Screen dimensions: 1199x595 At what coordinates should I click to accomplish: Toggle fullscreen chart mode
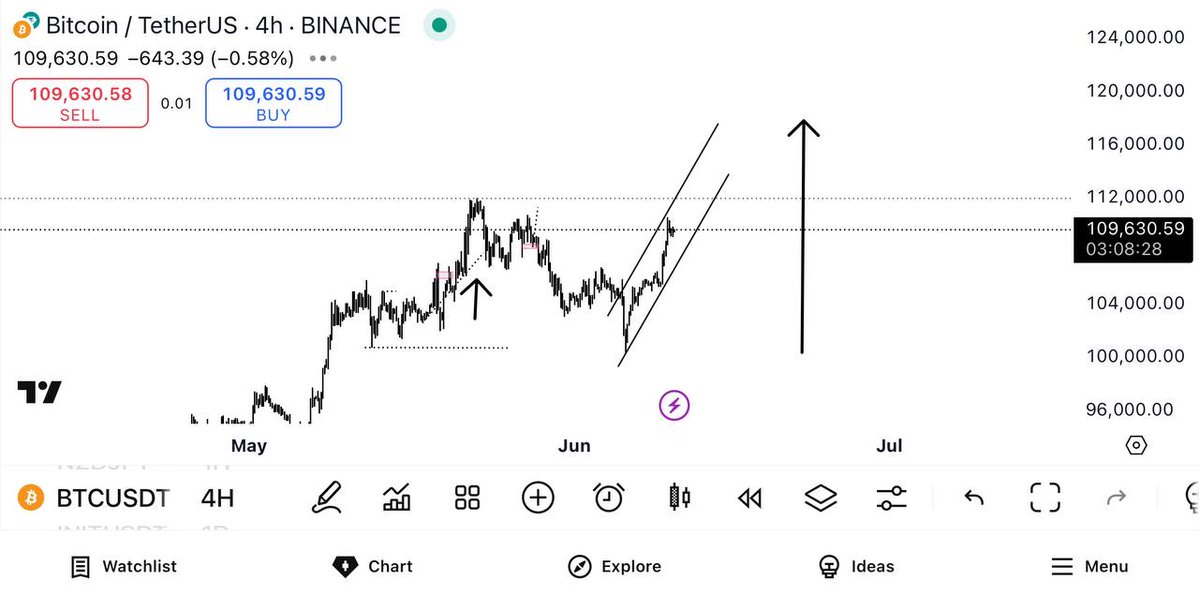(1045, 498)
